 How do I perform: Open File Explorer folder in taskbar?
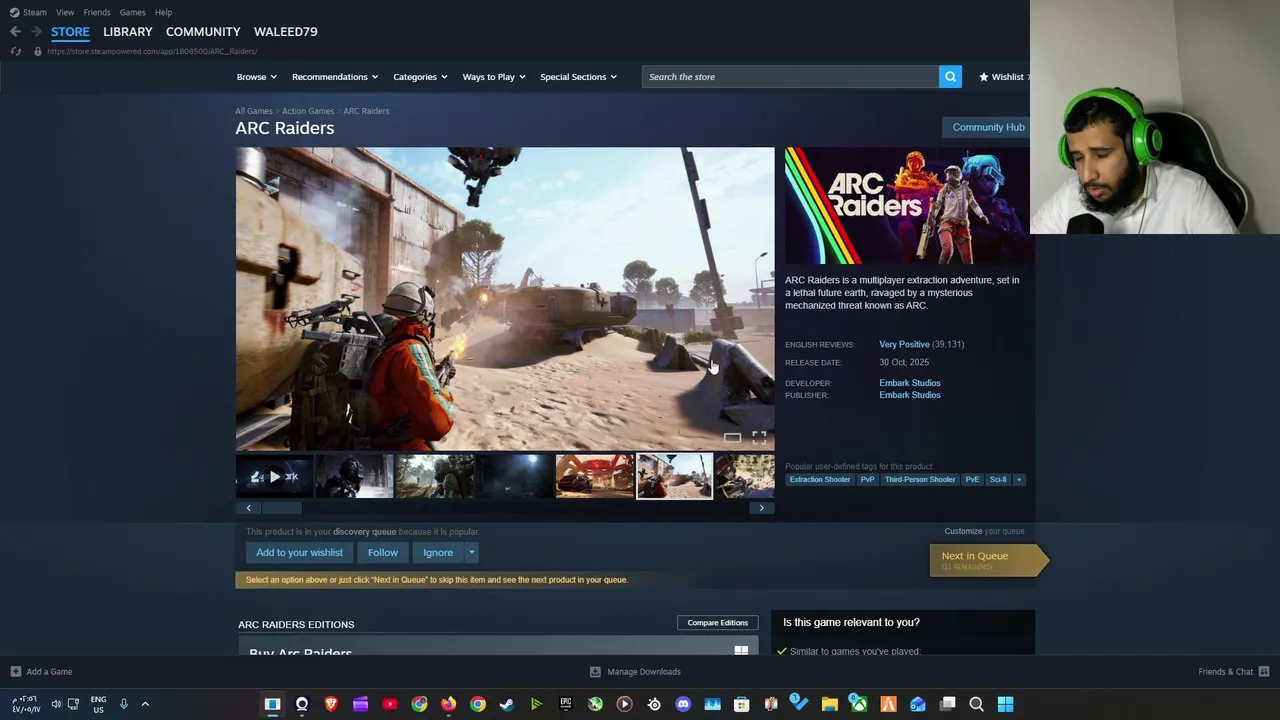point(829,704)
